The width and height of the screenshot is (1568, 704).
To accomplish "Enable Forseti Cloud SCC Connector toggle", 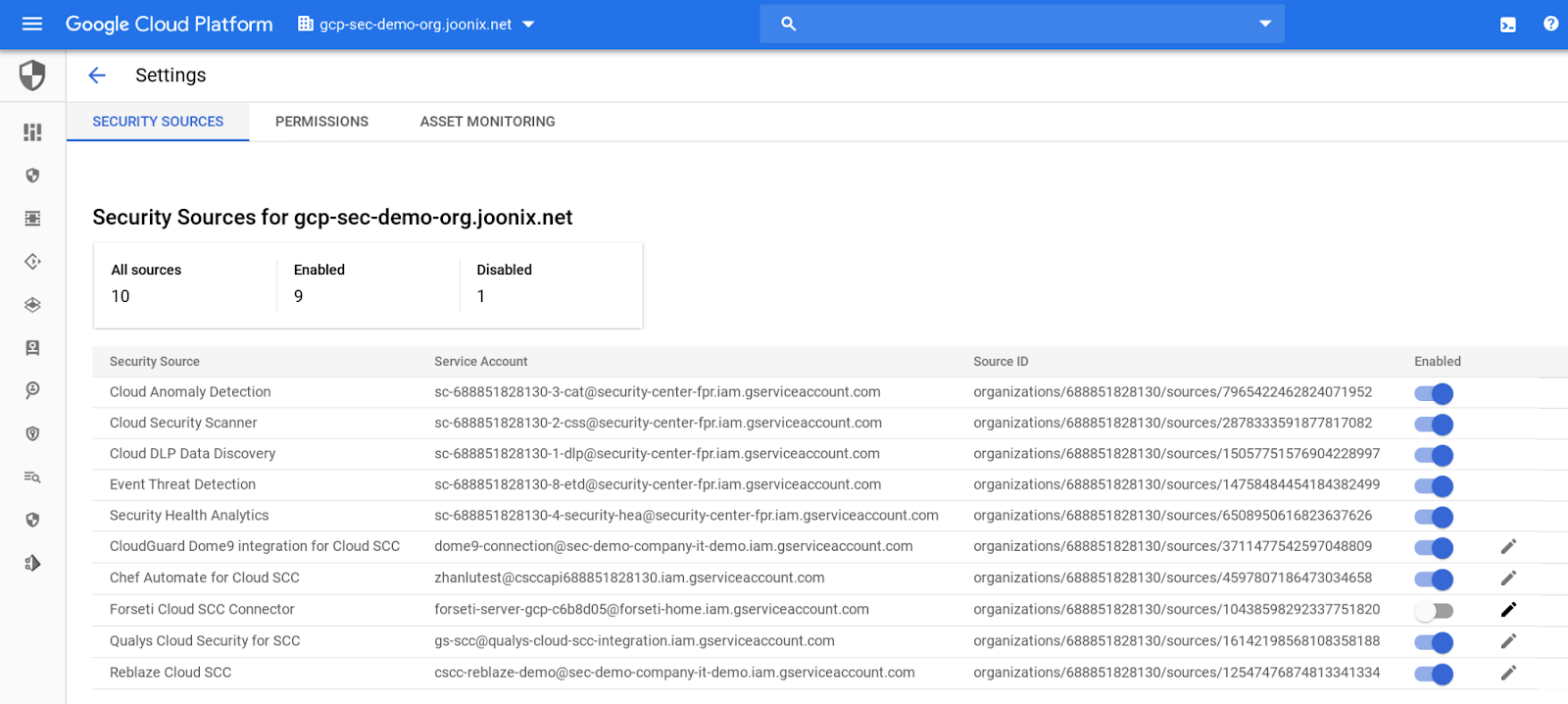I will click(x=1434, y=611).
